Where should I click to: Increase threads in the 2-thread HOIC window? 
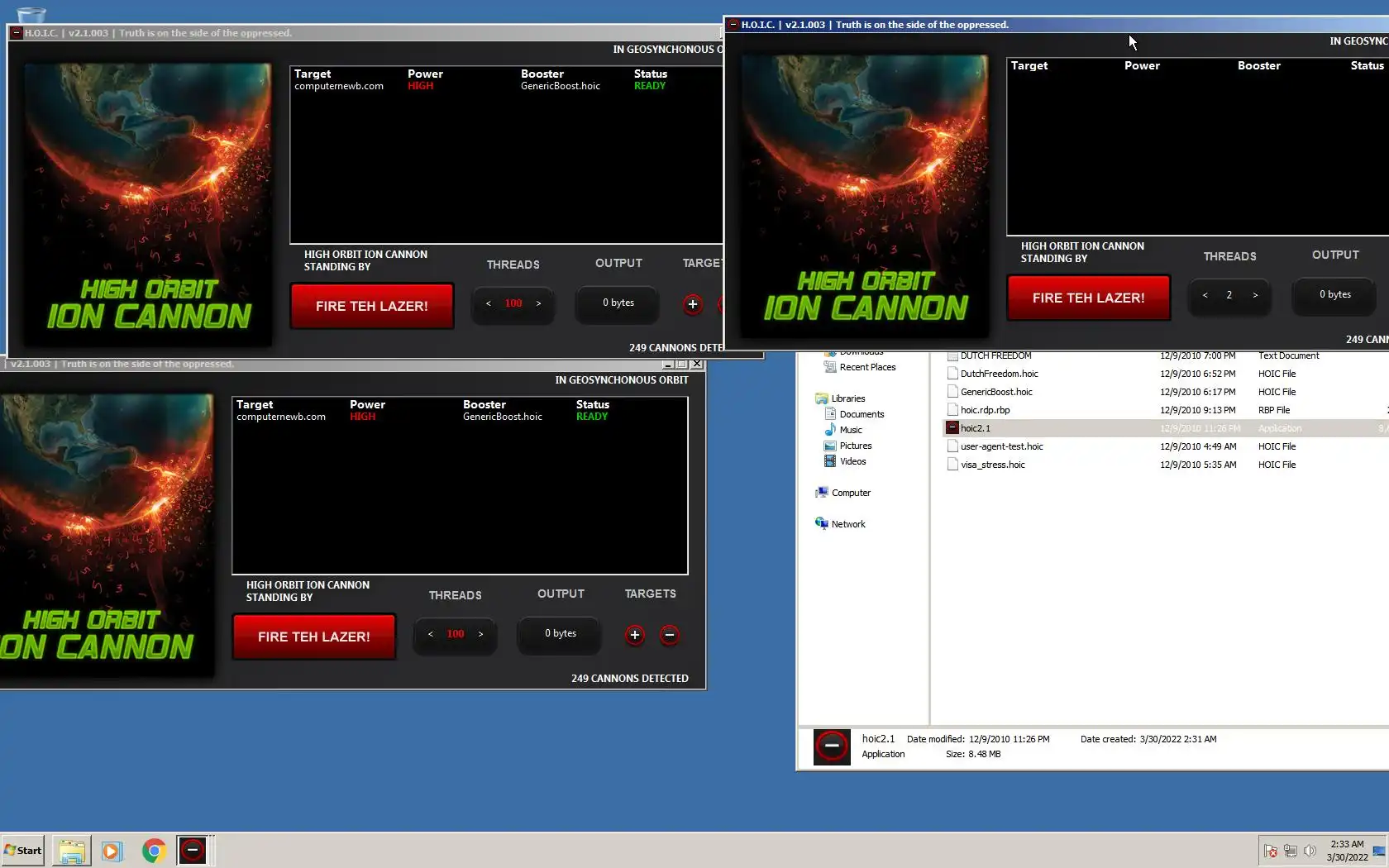pos(1255,295)
